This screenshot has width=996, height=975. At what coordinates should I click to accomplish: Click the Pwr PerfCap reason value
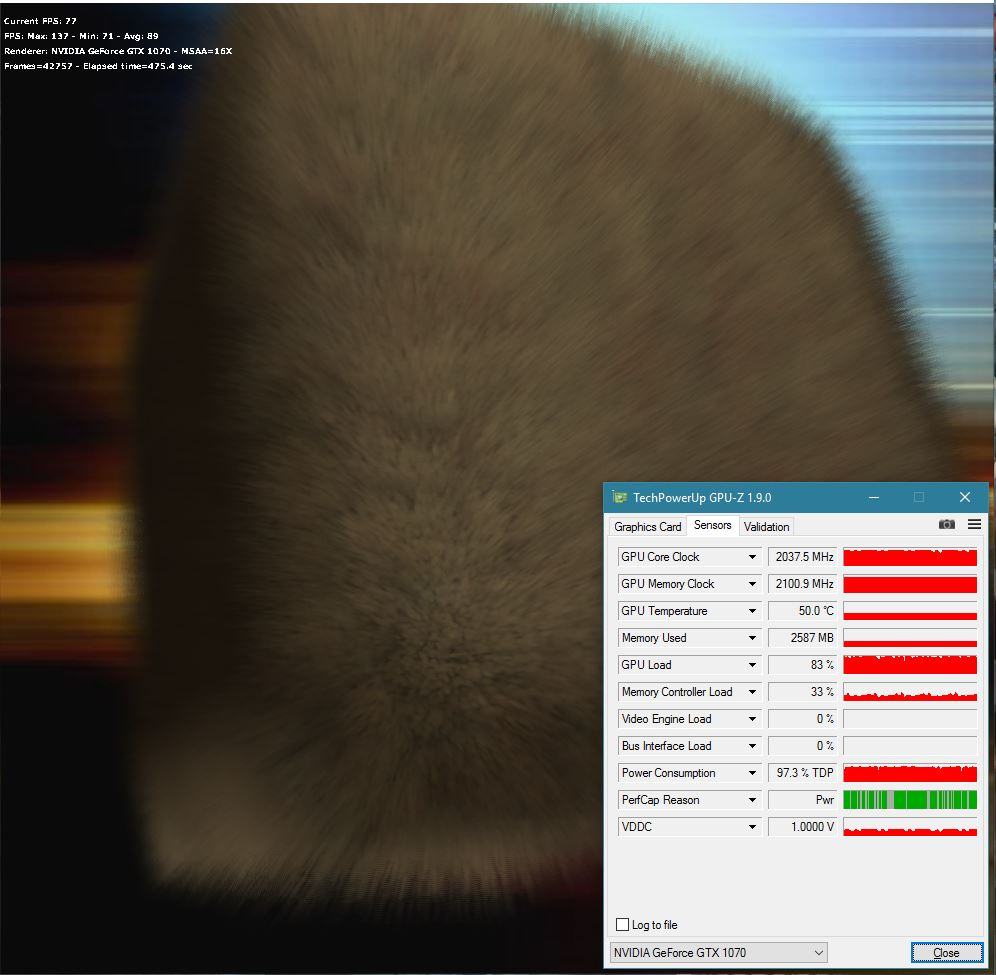pyautogui.click(x=803, y=800)
